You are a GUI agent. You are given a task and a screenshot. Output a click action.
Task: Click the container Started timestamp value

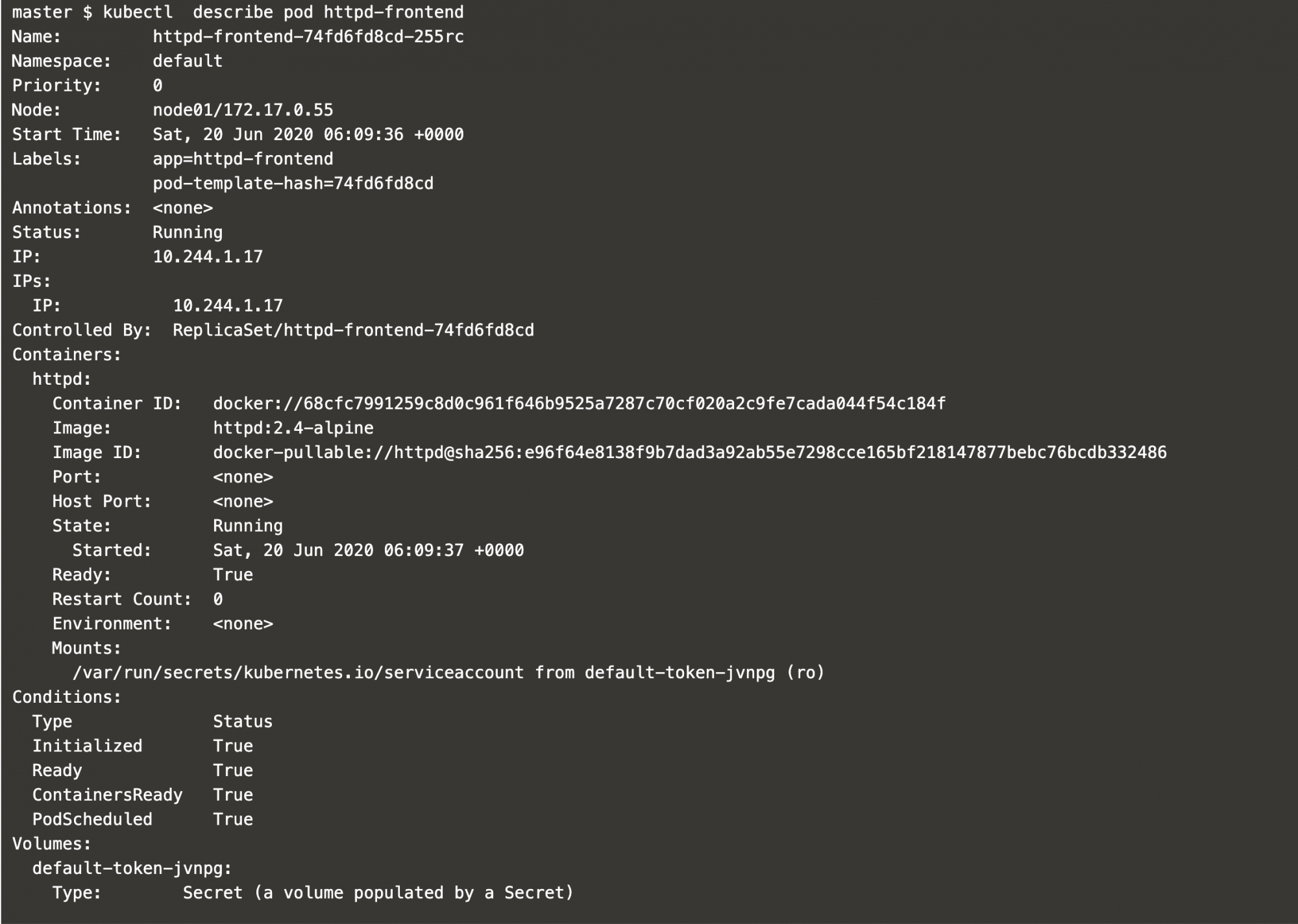[x=369, y=550]
